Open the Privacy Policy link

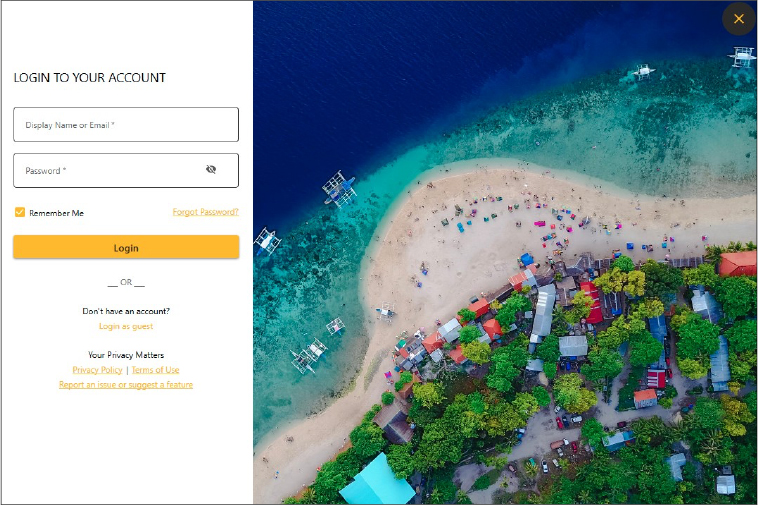(x=97, y=370)
